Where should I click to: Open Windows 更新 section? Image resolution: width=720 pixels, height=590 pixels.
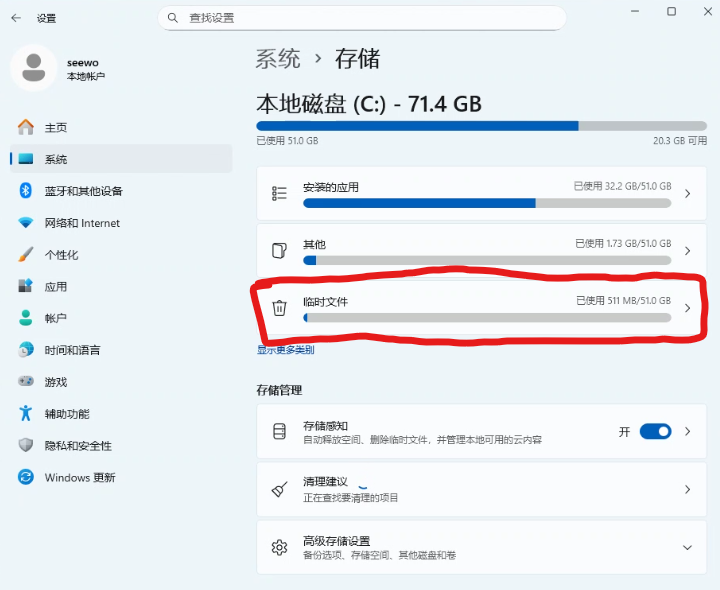click(x=121, y=477)
